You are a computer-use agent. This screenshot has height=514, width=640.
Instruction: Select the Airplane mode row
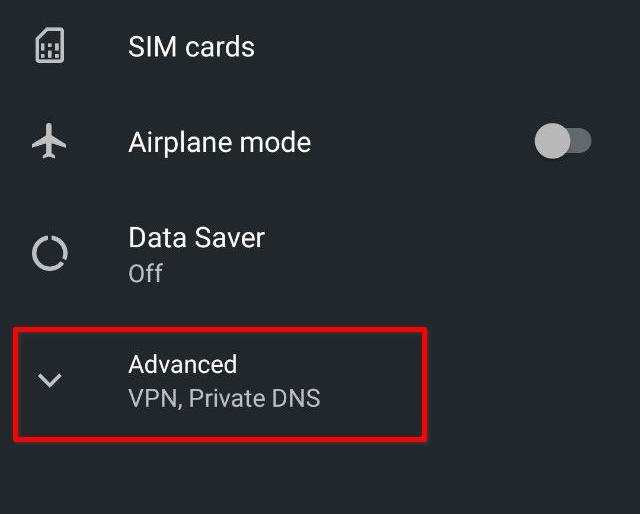[x=320, y=141]
